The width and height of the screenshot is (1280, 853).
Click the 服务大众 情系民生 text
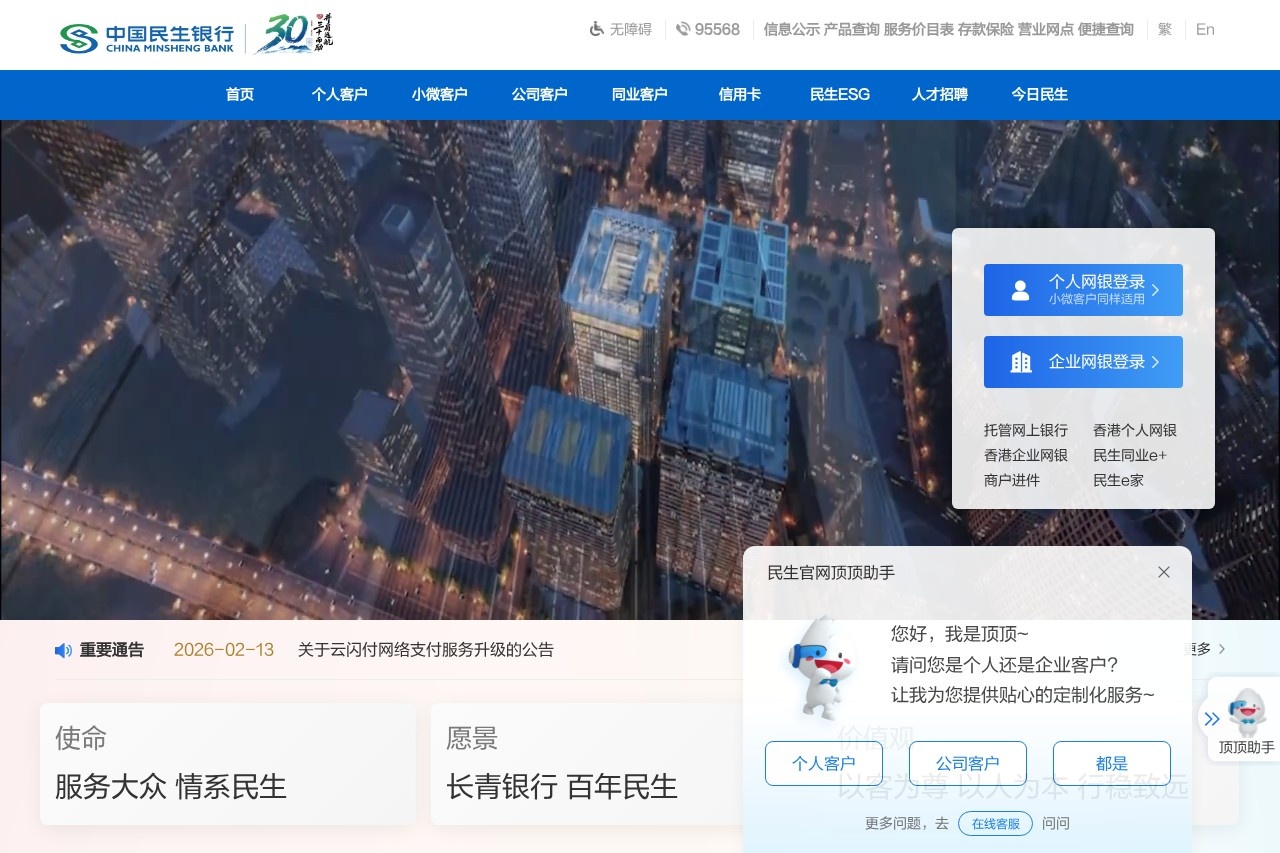click(171, 787)
